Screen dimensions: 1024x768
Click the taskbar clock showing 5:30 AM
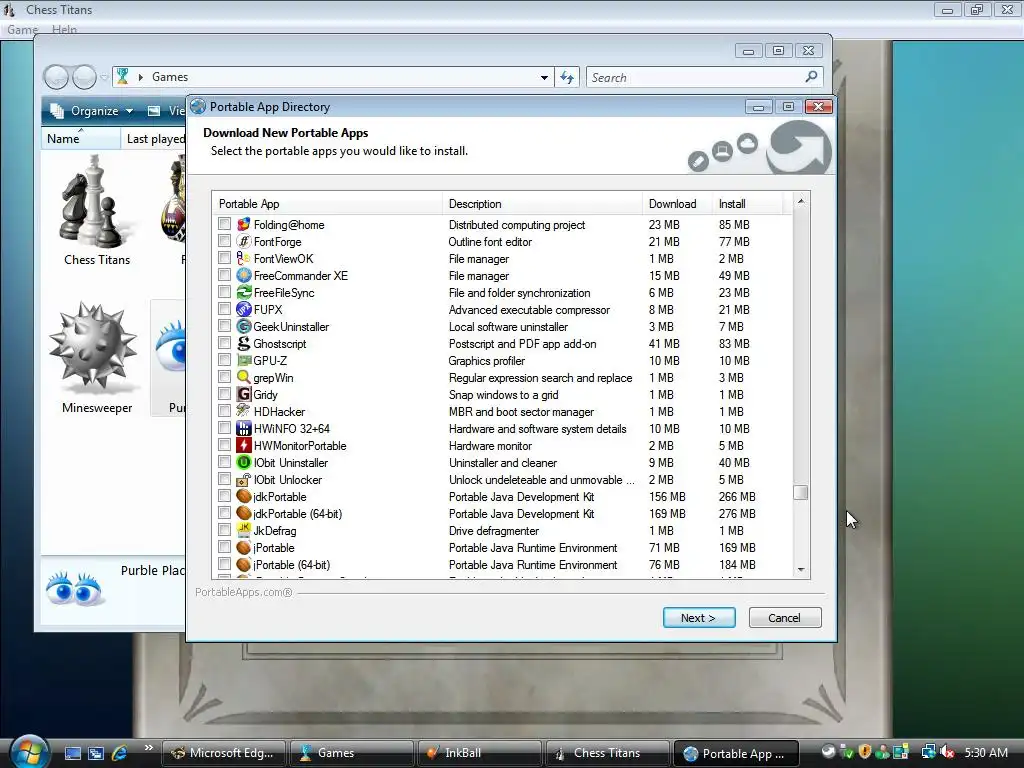click(x=986, y=752)
